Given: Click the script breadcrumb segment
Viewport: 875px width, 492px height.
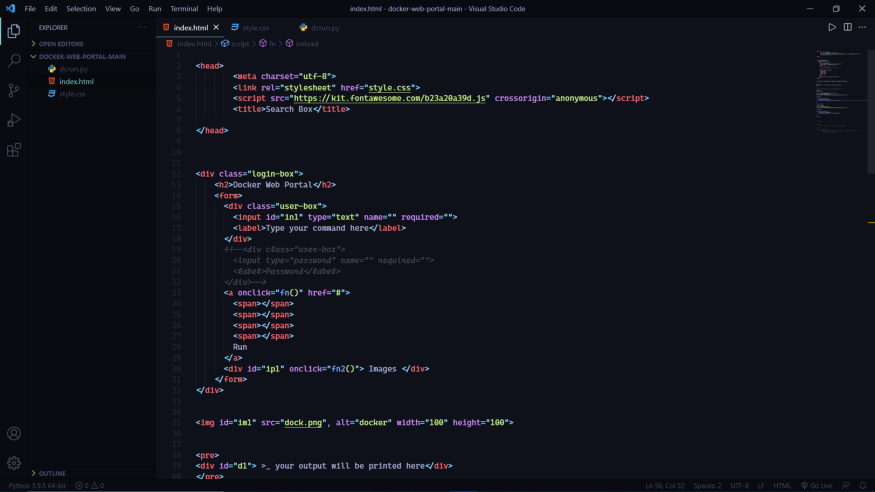Looking at the screenshot, I should tap(240, 44).
